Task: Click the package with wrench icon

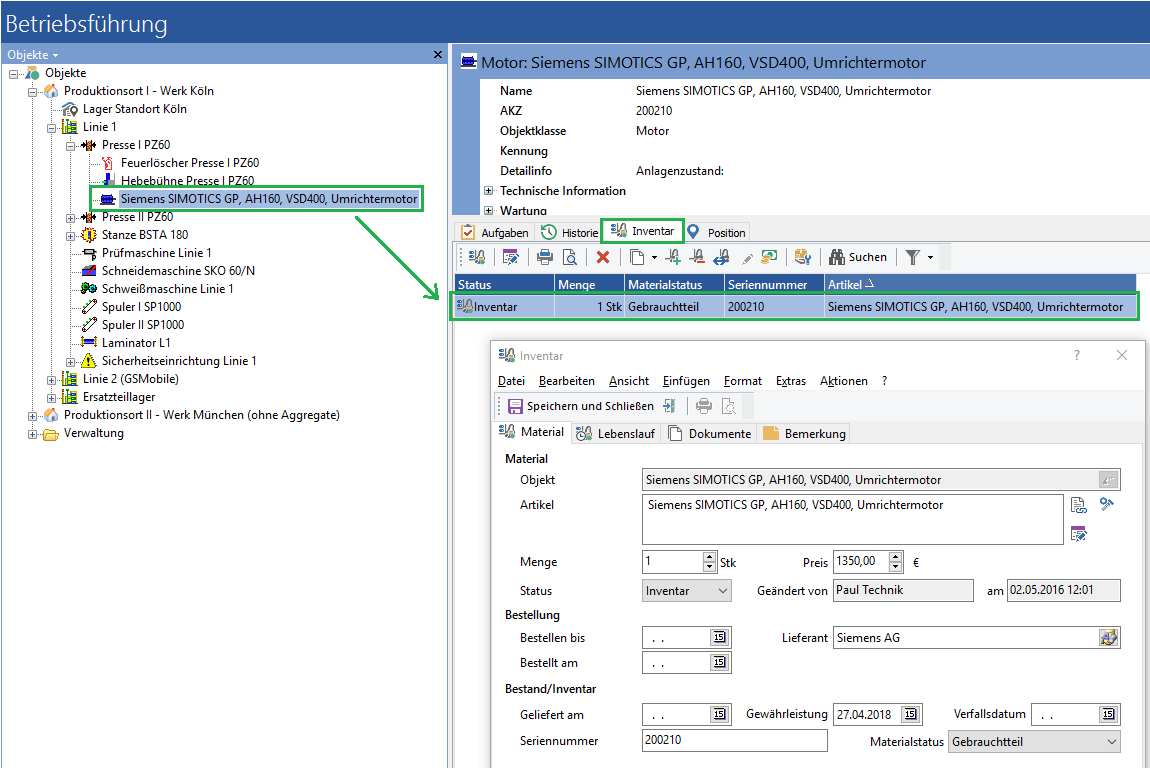Action: pyautogui.click(x=803, y=257)
